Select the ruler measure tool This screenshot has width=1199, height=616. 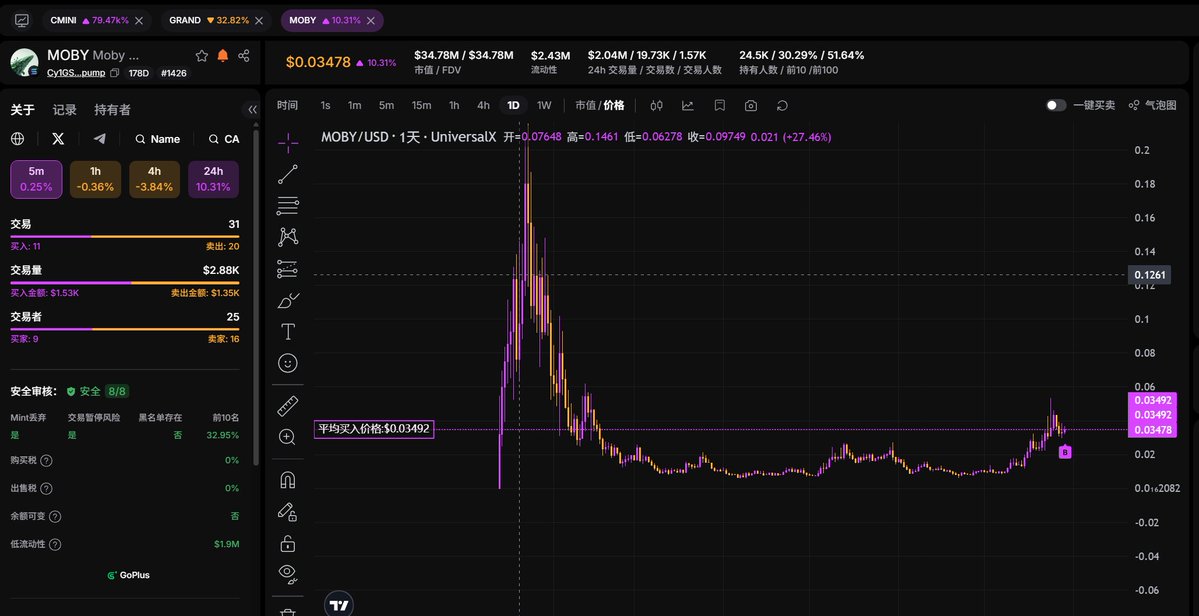pyautogui.click(x=288, y=406)
